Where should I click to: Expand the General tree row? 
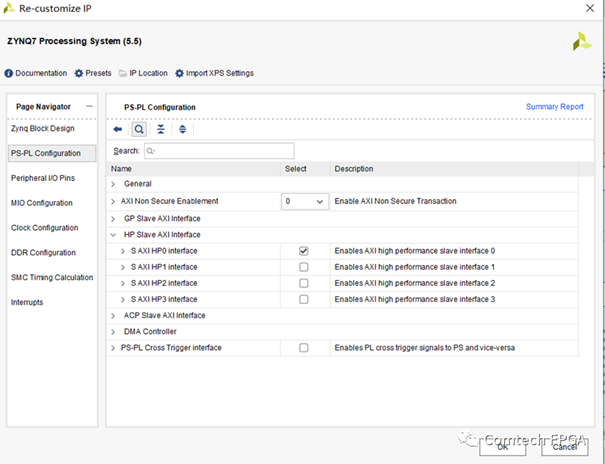[x=113, y=184]
